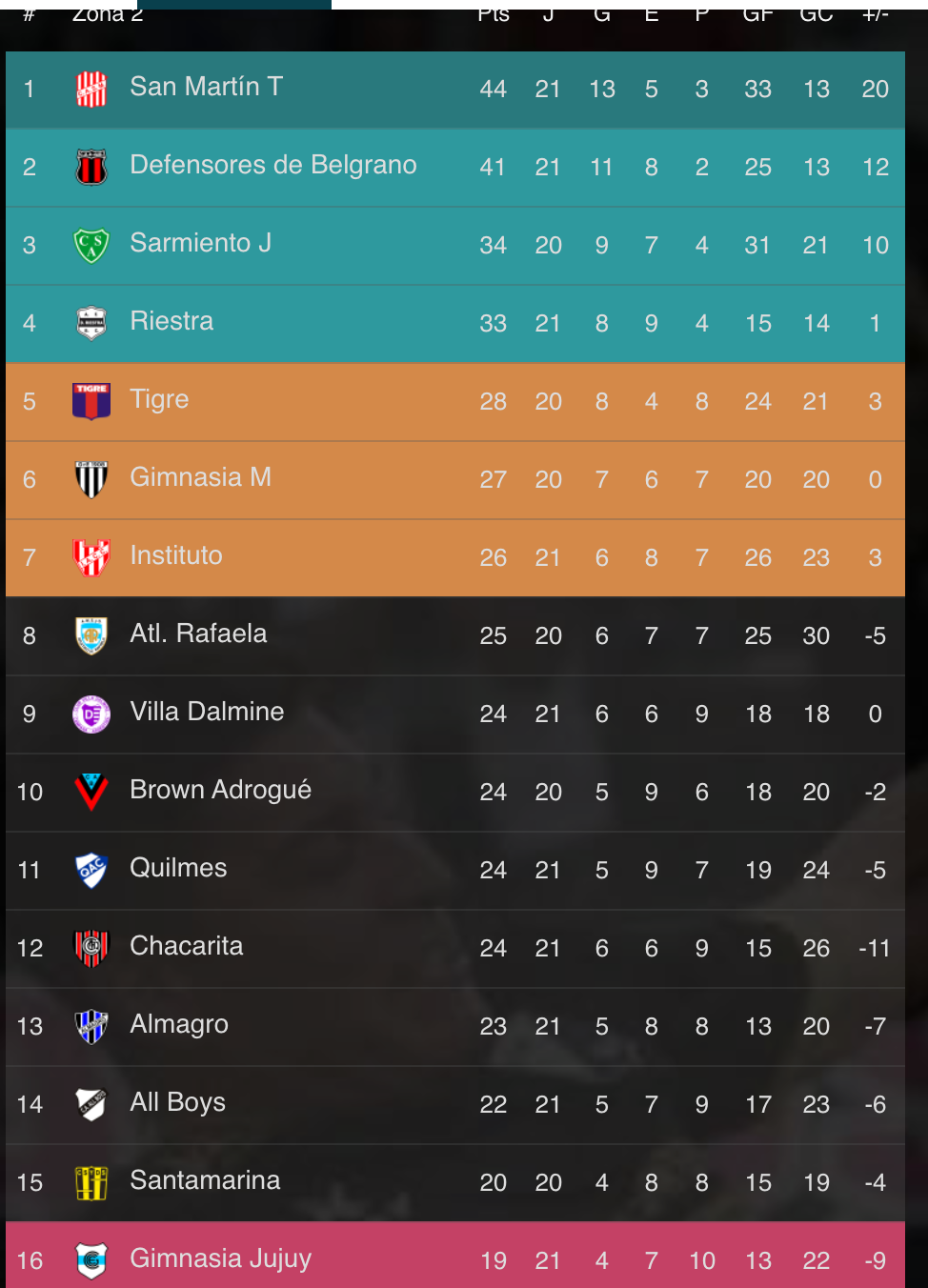Click the Quilmes club crest

pyautogui.click(x=91, y=870)
